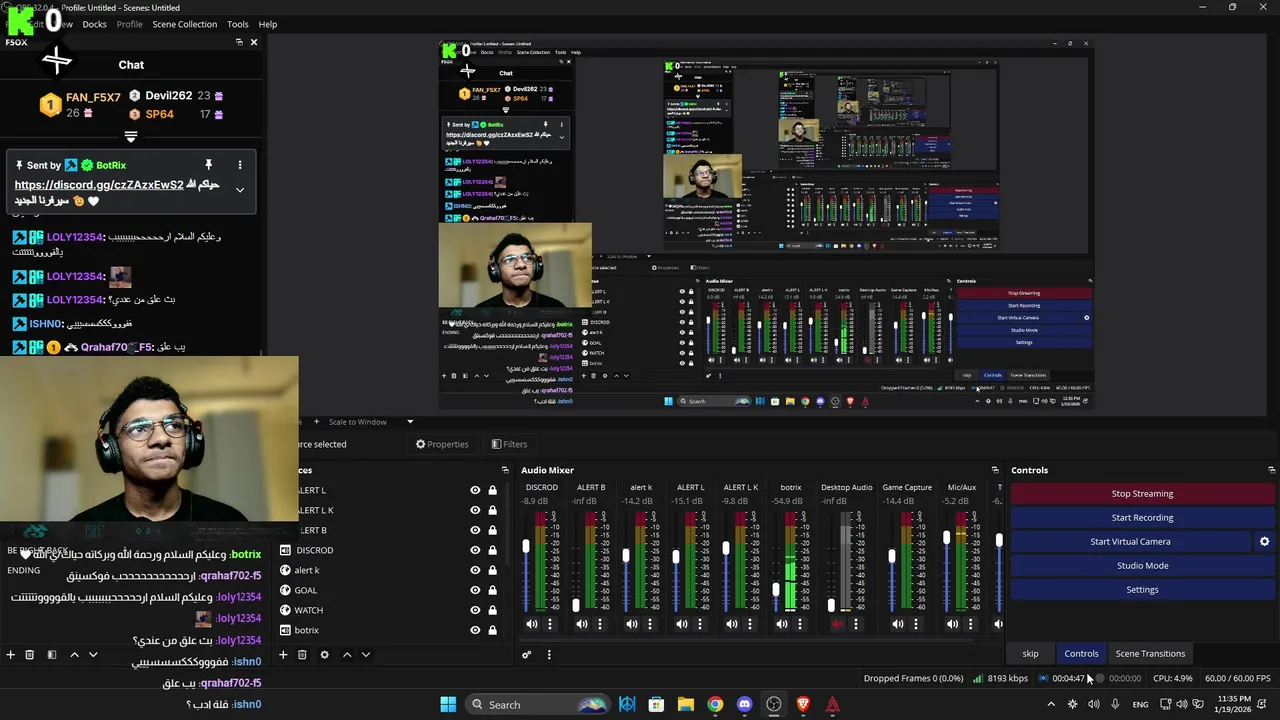Open the Scene Collection menu
The width and height of the screenshot is (1280, 720).
coord(184,24)
